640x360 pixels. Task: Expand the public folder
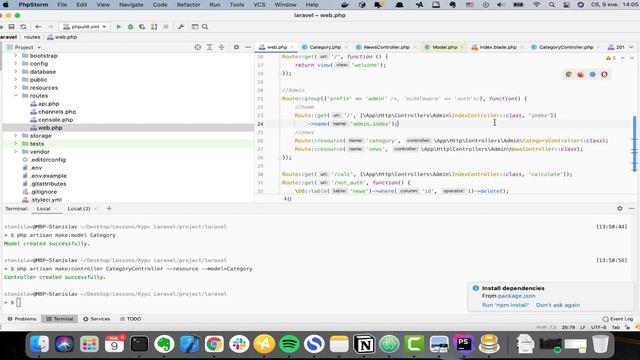16,80
